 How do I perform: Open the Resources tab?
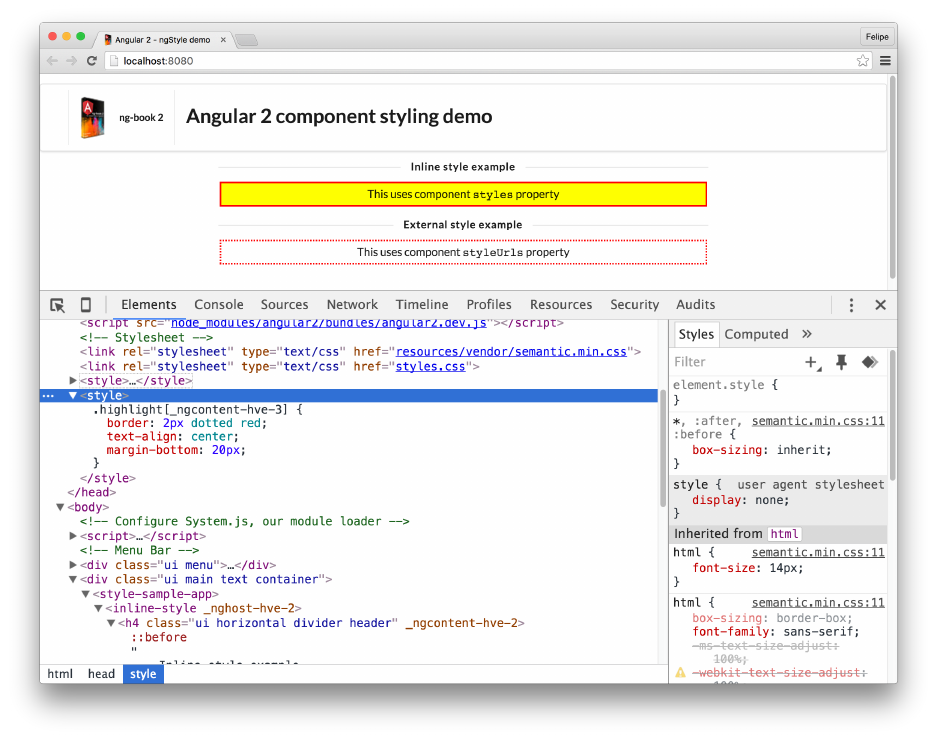561,305
